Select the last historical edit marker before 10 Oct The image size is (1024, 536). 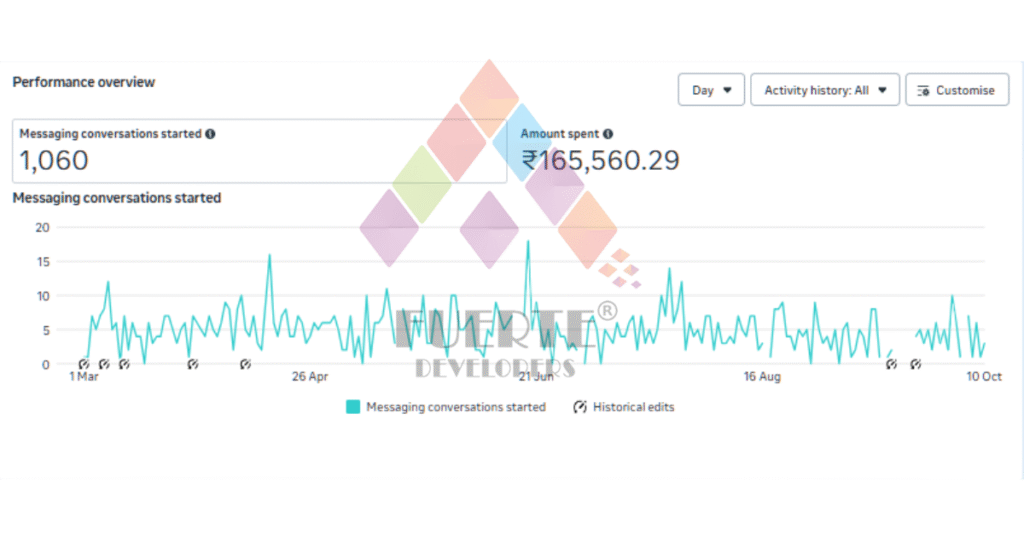(x=915, y=364)
